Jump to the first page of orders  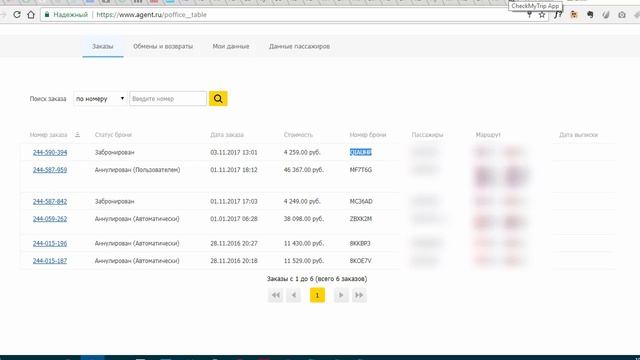(x=276, y=295)
